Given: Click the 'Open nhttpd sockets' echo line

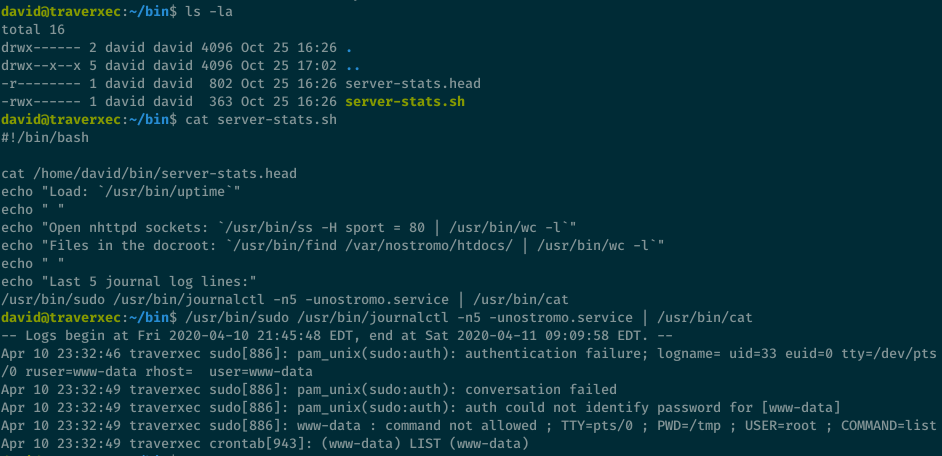Looking at the screenshot, I should coord(288,227).
